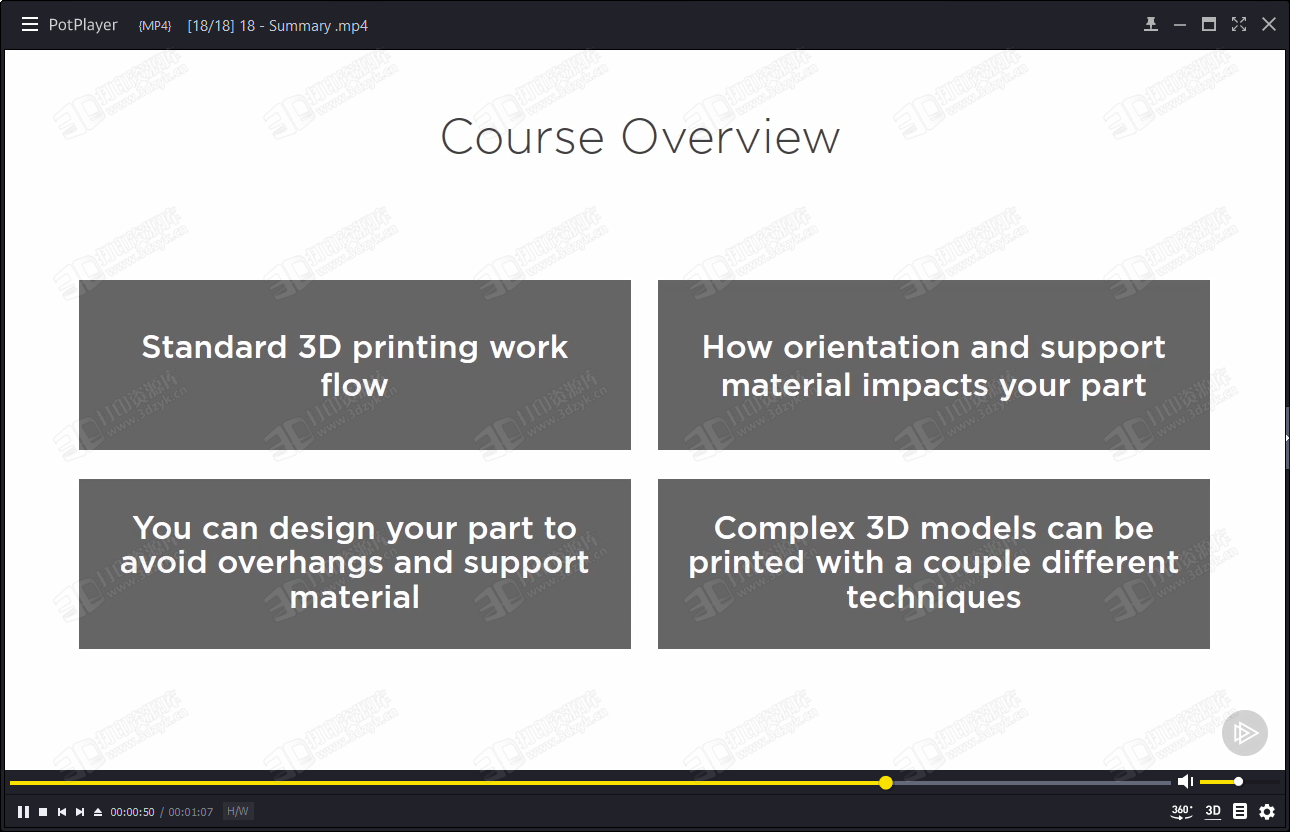Enable 360 degree video mode

pos(1182,811)
